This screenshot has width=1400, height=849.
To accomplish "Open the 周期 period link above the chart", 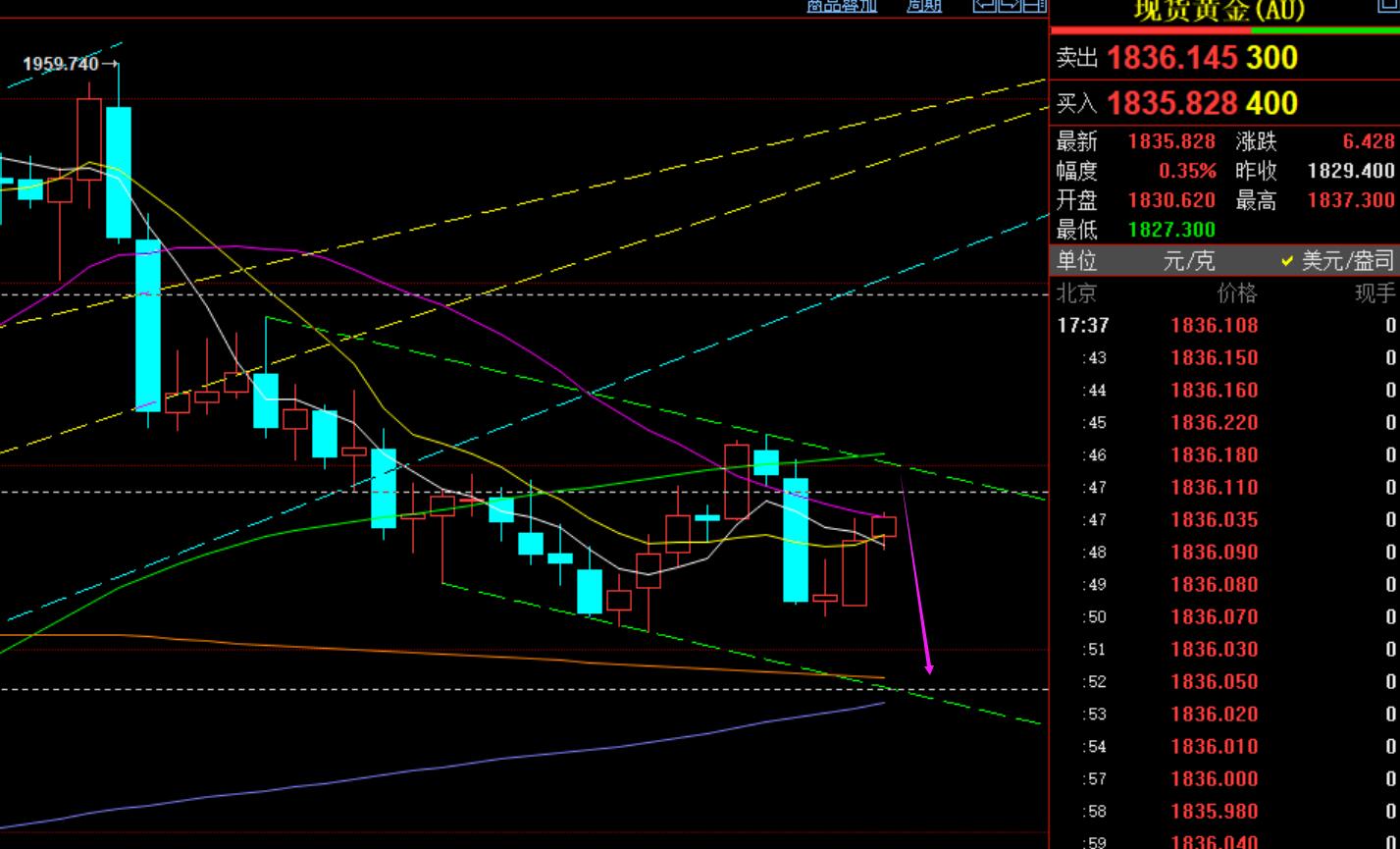I will click(924, 6).
